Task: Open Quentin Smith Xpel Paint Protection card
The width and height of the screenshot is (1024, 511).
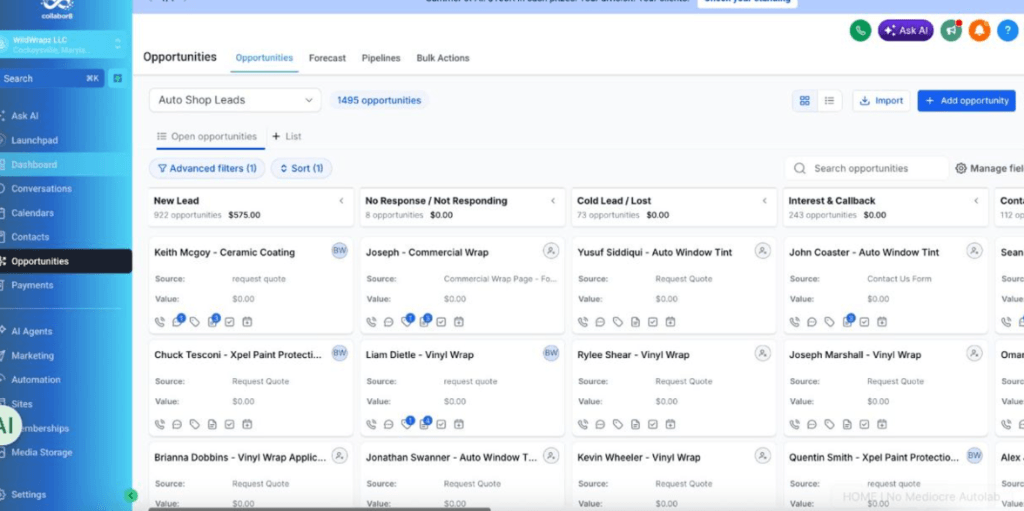Action: 874,457
